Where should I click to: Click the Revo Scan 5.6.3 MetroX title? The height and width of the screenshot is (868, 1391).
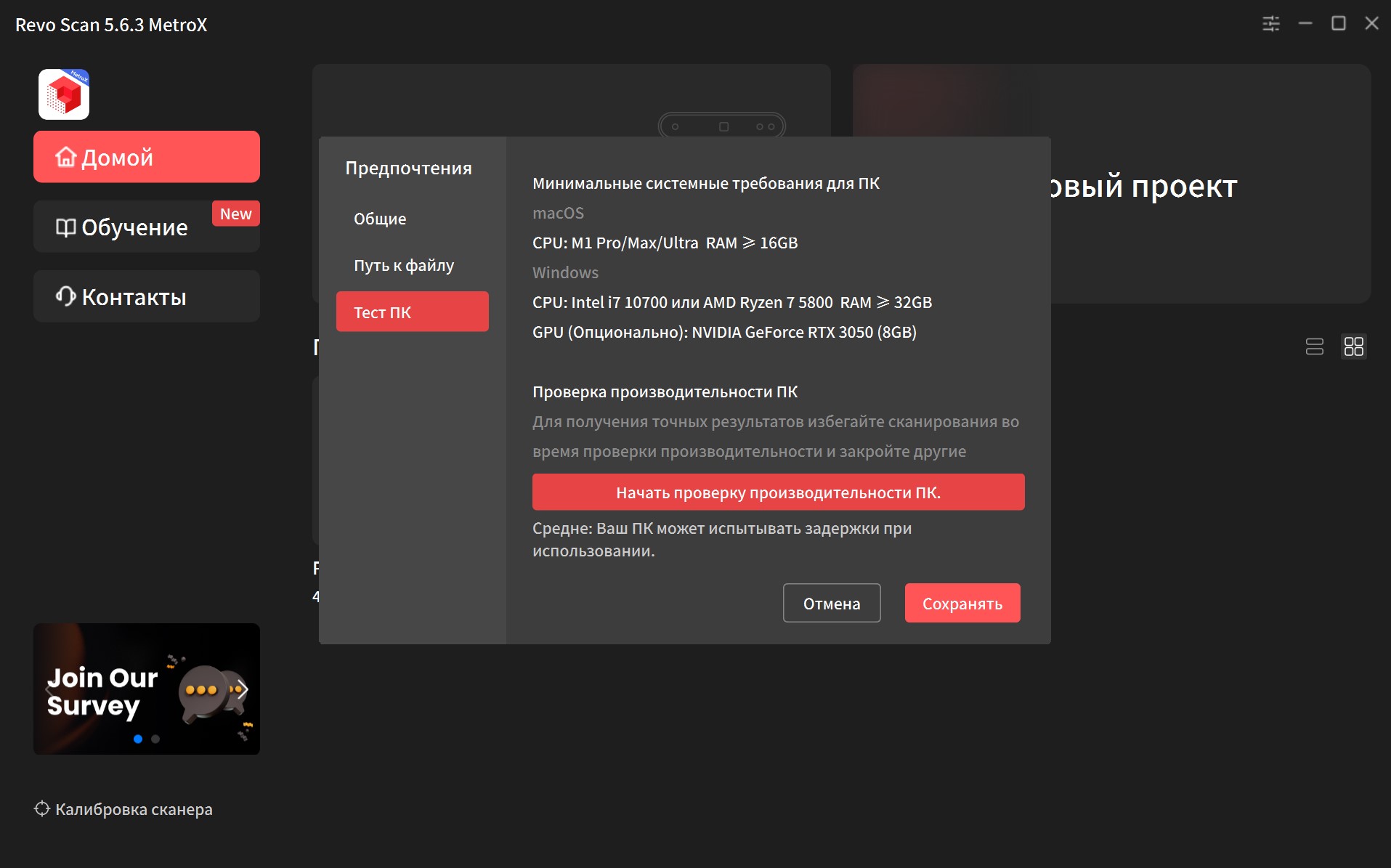pyautogui.click(x=111, y=25)
